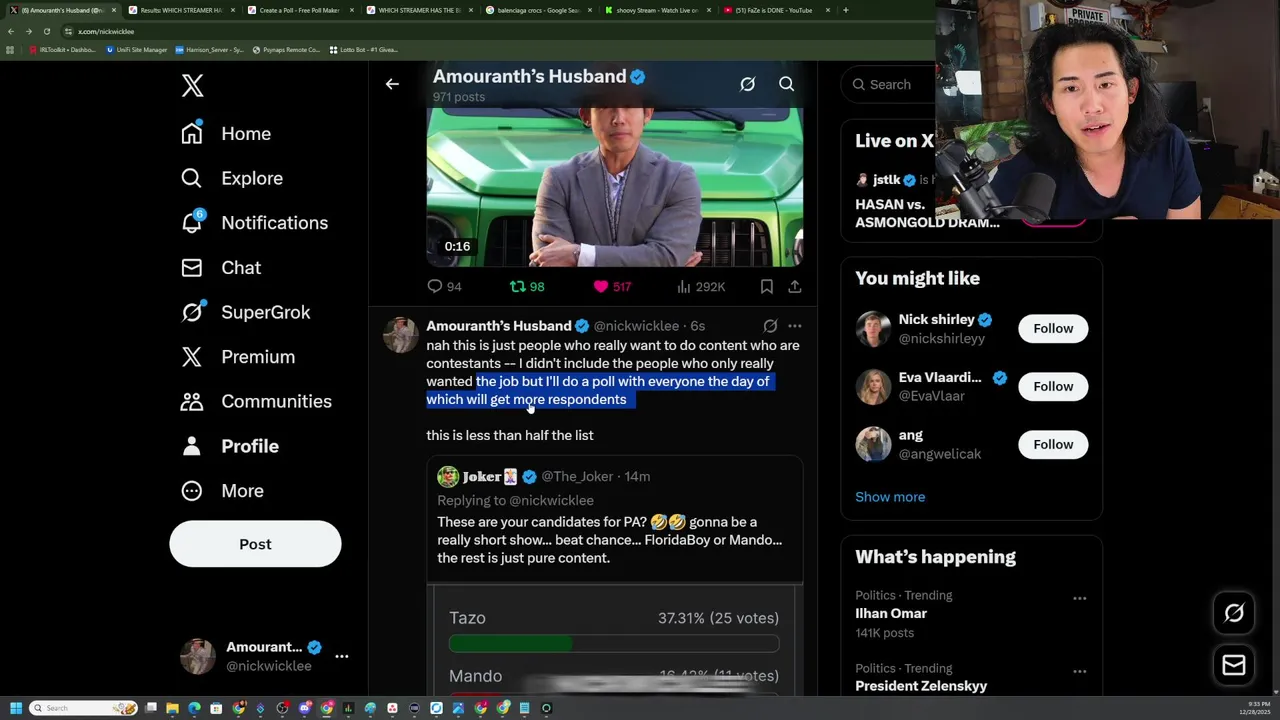
Task: Open Home from the sidebar
Action: 226,134
